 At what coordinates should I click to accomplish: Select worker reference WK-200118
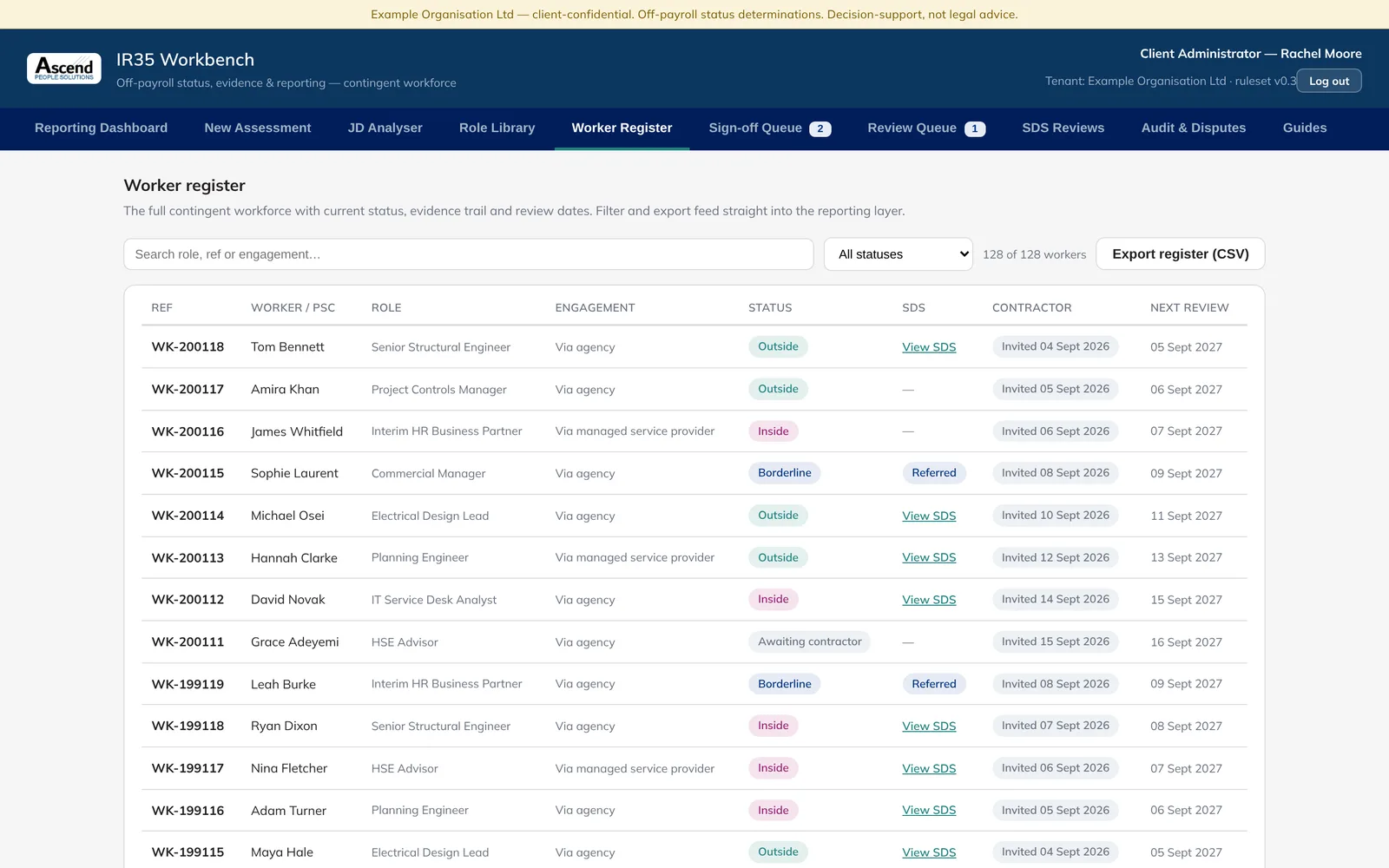coord(188,347)
